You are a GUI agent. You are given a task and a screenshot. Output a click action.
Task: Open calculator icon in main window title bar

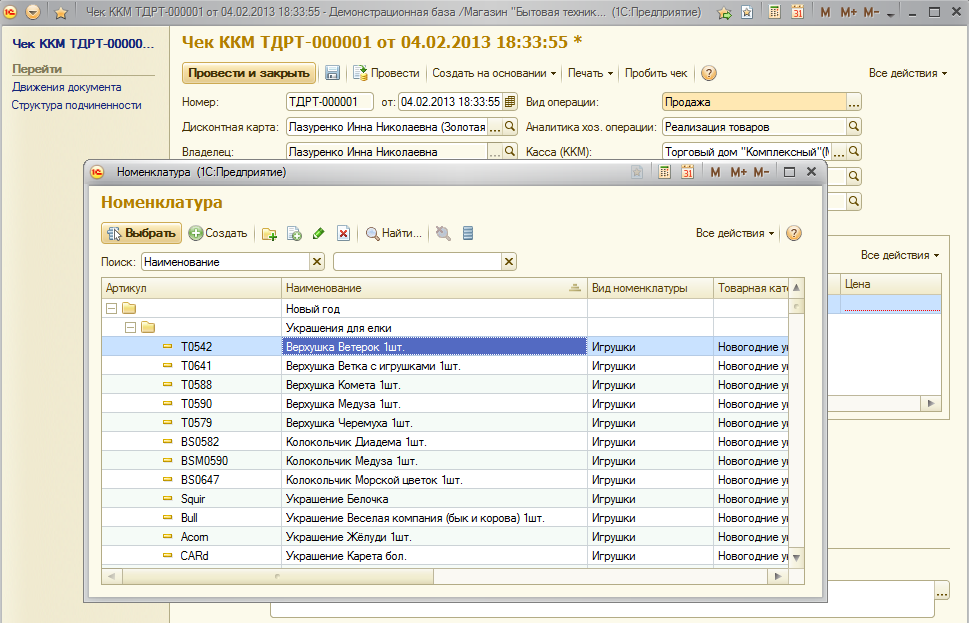pyautogui.click(x=774, y=12)
